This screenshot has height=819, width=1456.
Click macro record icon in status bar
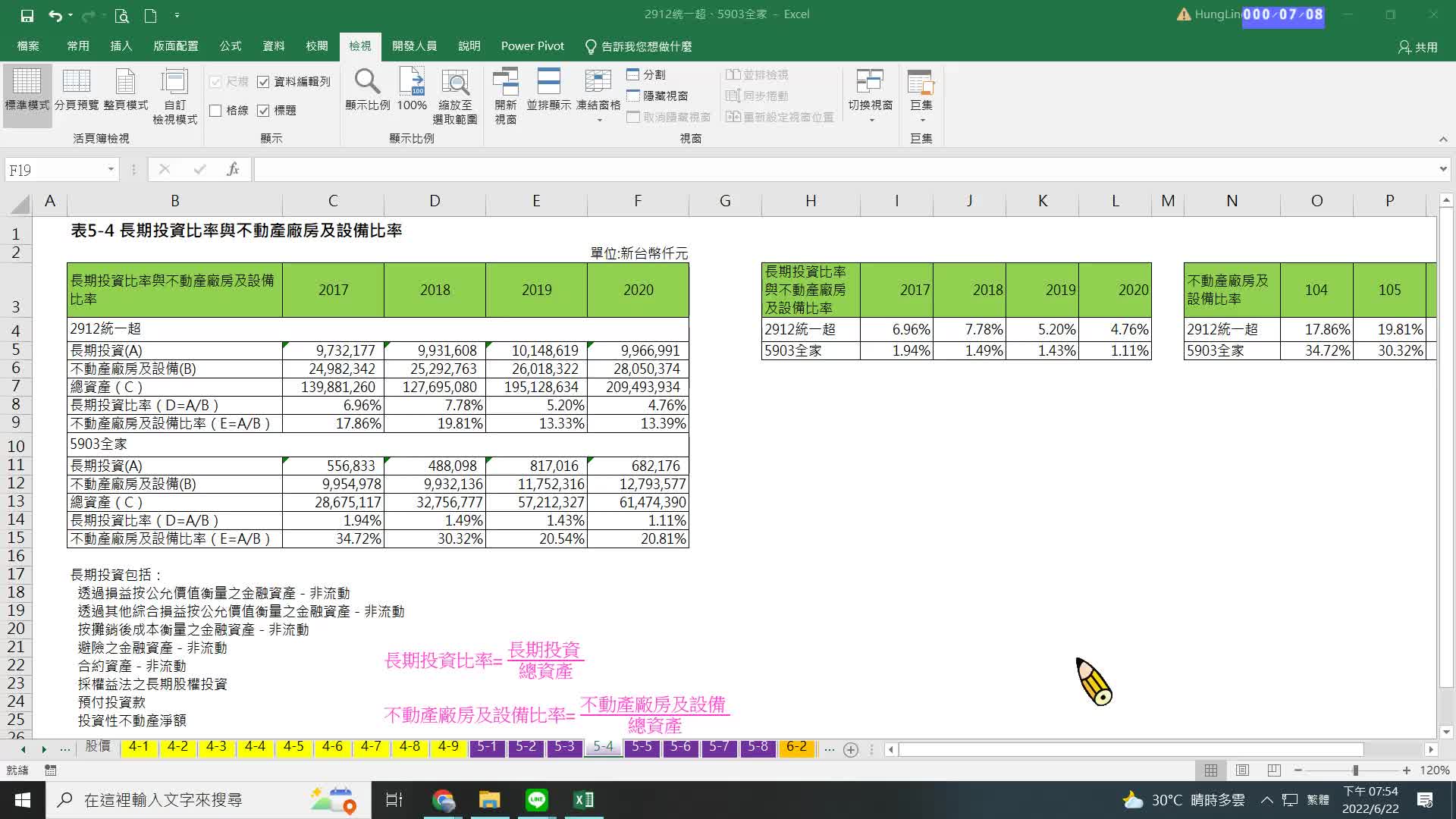point(51,770)
